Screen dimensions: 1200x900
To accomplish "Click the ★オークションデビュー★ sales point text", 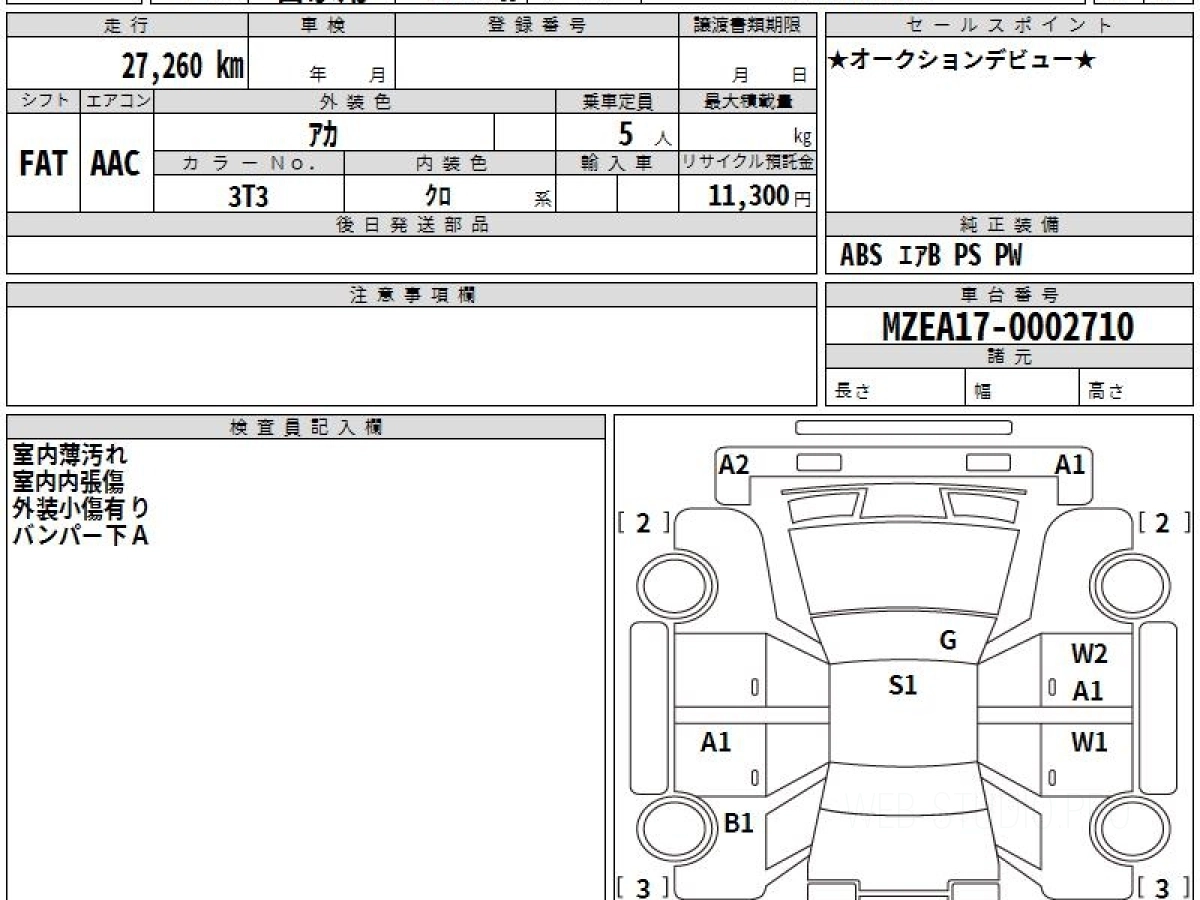I will (962, 61).
